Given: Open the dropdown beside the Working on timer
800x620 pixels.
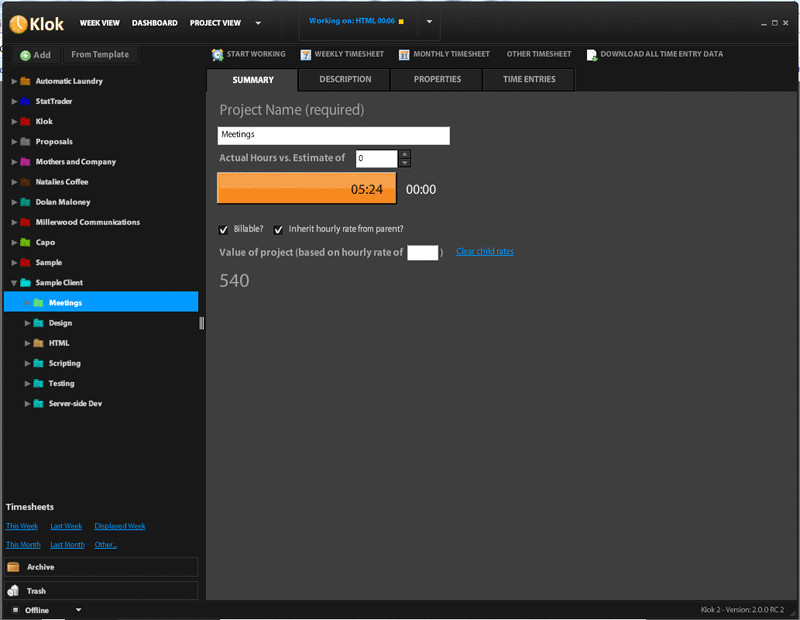Looking at the screenshot, I should [429, 22].
